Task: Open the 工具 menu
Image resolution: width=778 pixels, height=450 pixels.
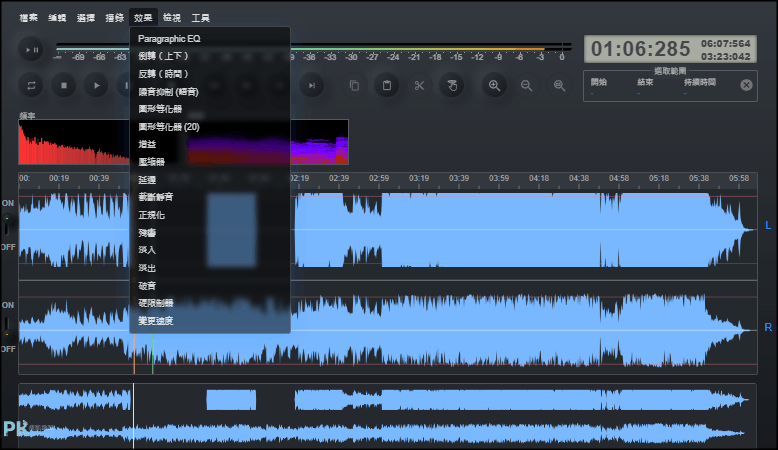Action: point(201,18)
